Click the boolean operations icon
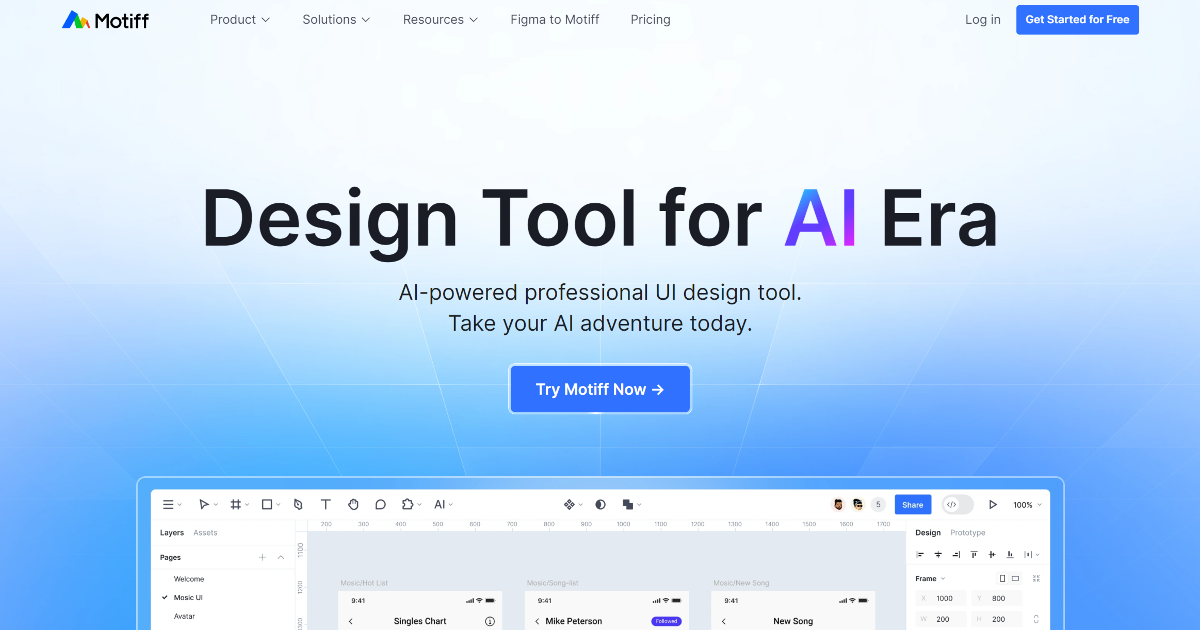 (x=629, y=504)
